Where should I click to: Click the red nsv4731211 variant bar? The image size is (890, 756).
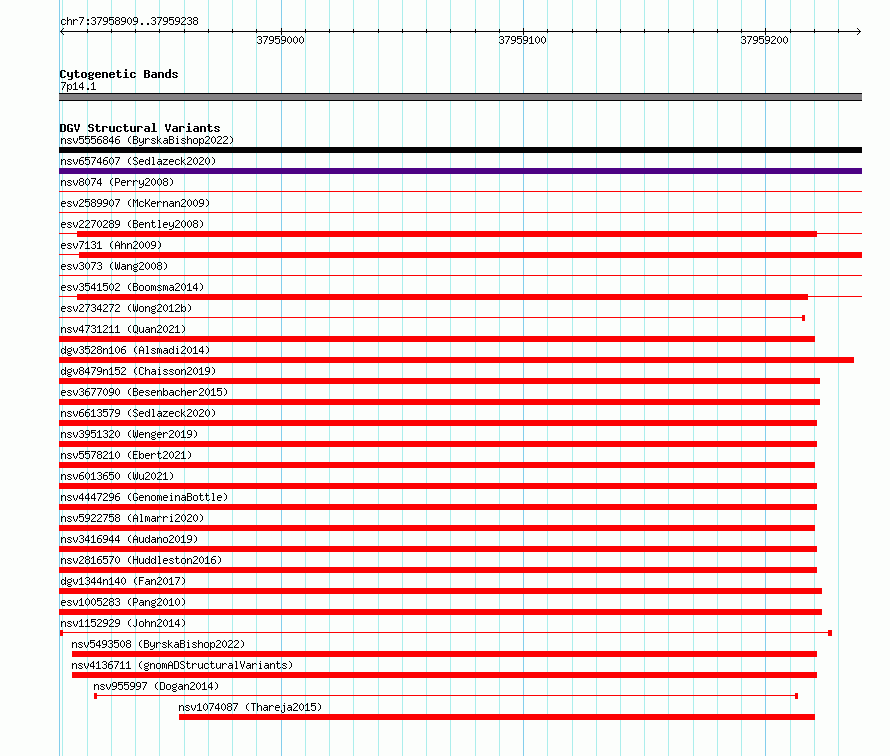click(x=437, y=339)
